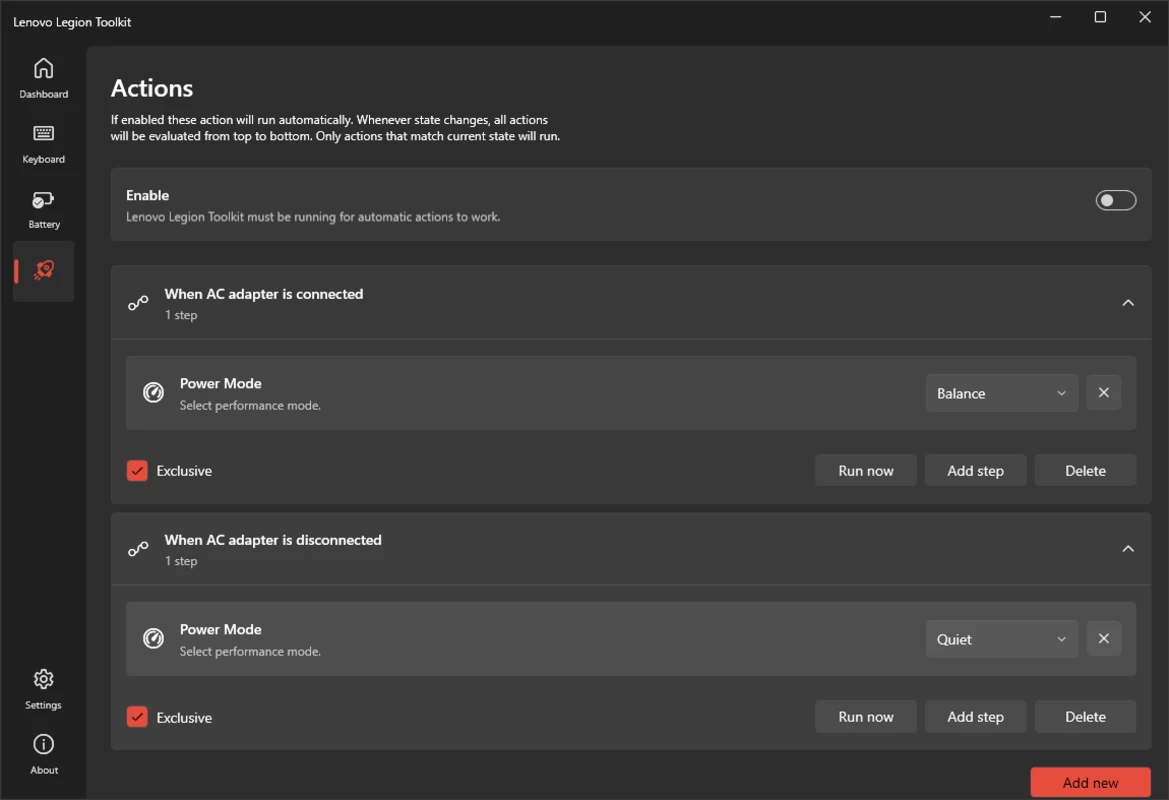Click Add step for AC adapter connected action
Viewport: 1169px width, 800px height.
pyautogui.click(x=975, y=470)
